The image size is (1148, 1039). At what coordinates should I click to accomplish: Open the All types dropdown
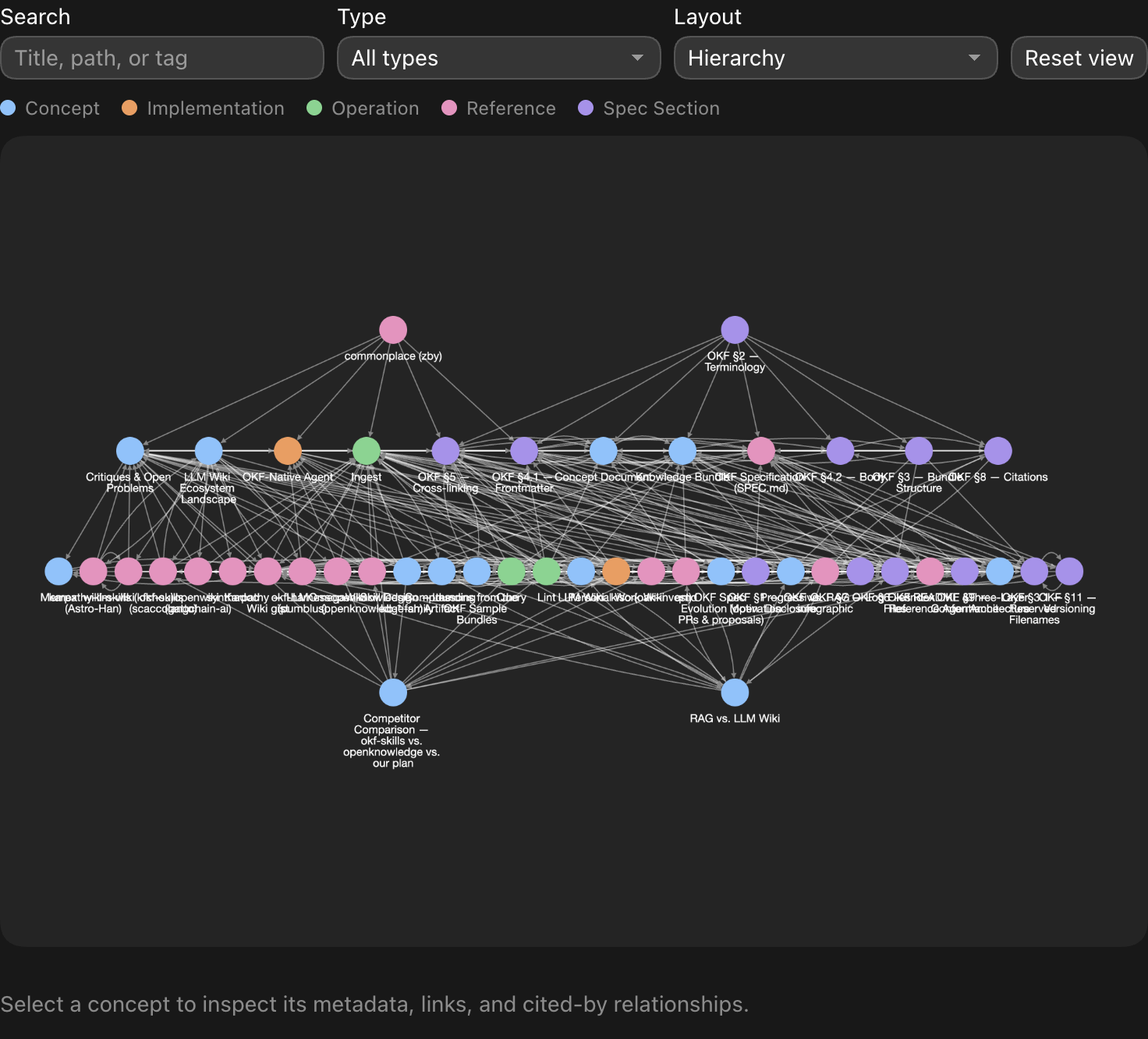[499, 58]
